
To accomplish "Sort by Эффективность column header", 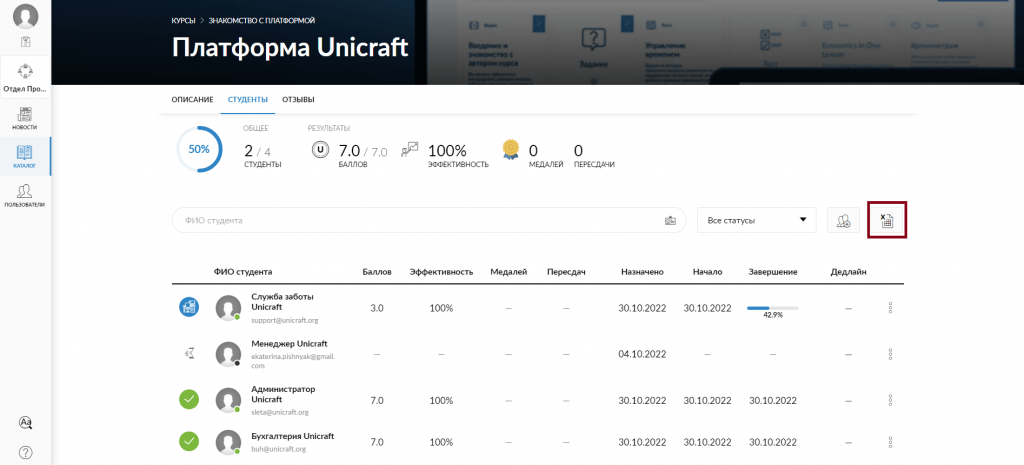I will pyautogui.click(x=441, y=272).
